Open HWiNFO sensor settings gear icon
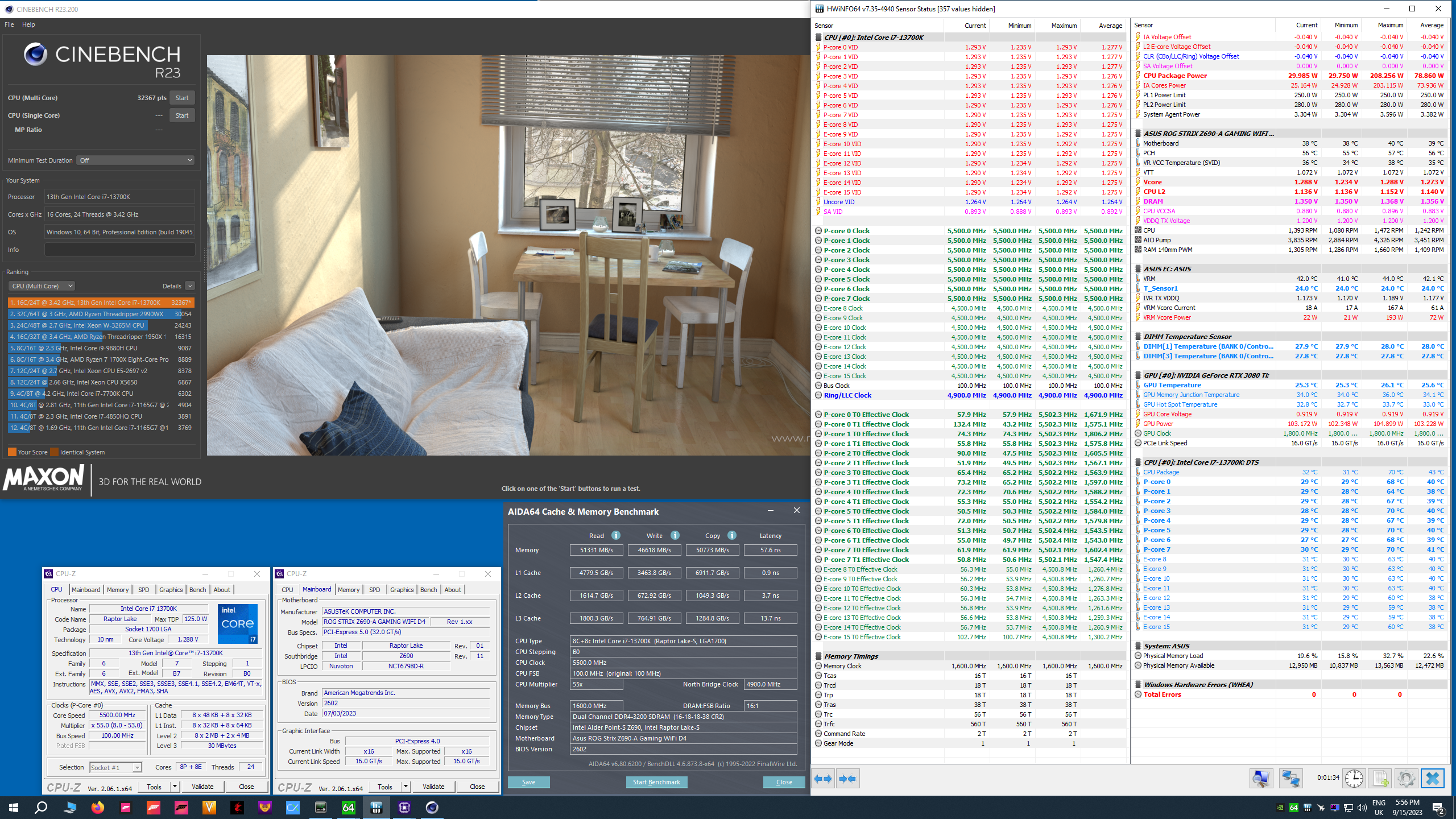The width and height of the screenshot is (1456, 819). [x=1406, y=778]
